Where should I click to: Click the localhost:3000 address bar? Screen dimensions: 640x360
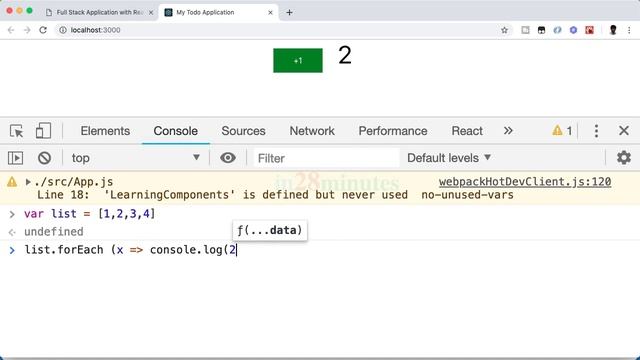click(x=284, y=30)
